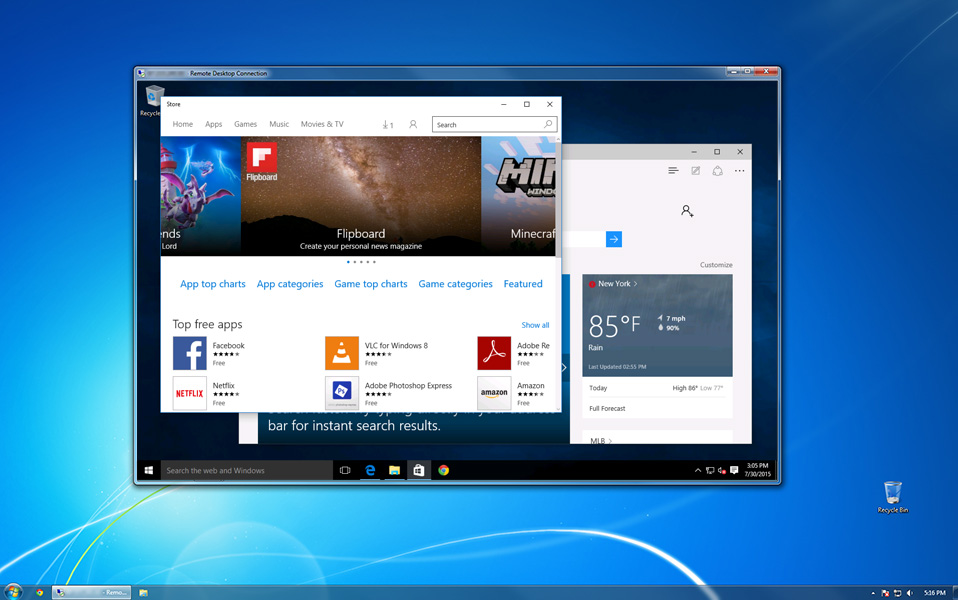
Task: Open the Game categories link
Action: click(x=455, y=284)
